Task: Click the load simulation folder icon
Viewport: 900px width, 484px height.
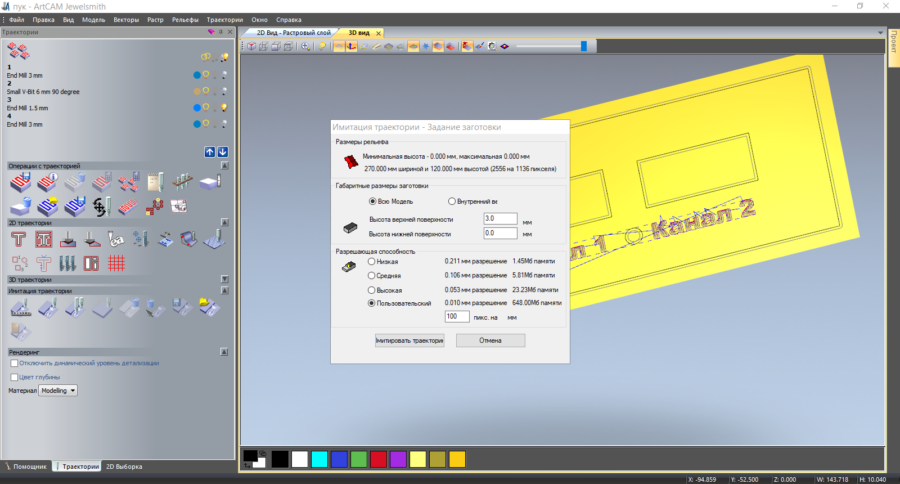Action: [210, 308]
